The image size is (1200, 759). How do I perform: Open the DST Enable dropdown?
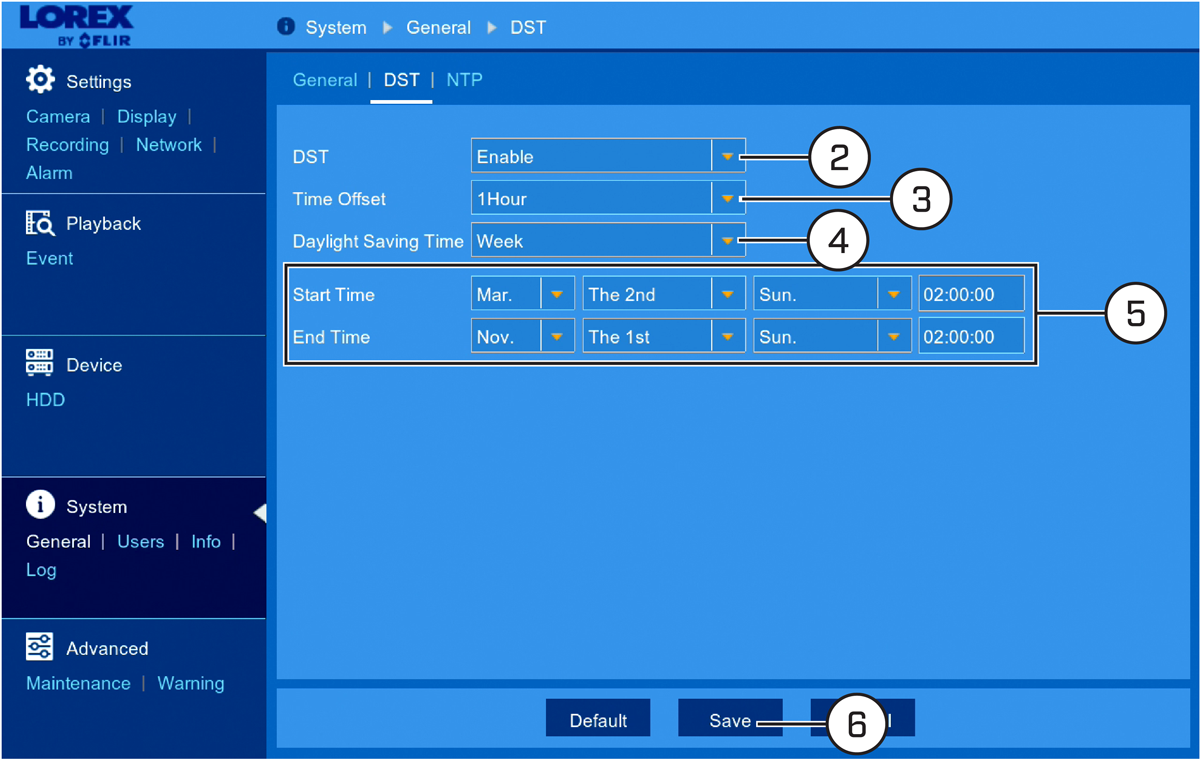608,157
